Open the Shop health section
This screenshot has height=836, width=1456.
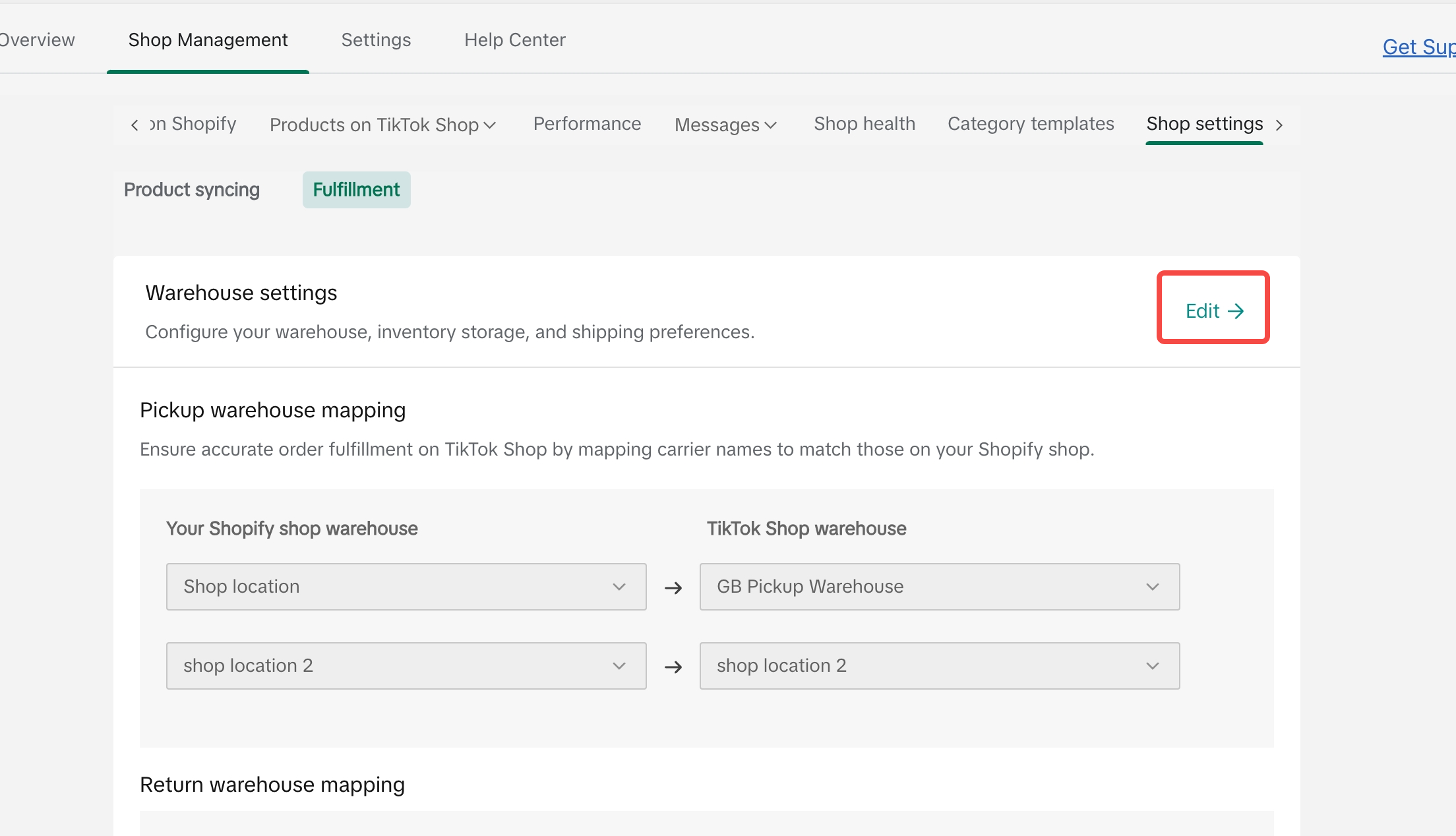click(864, 124)
